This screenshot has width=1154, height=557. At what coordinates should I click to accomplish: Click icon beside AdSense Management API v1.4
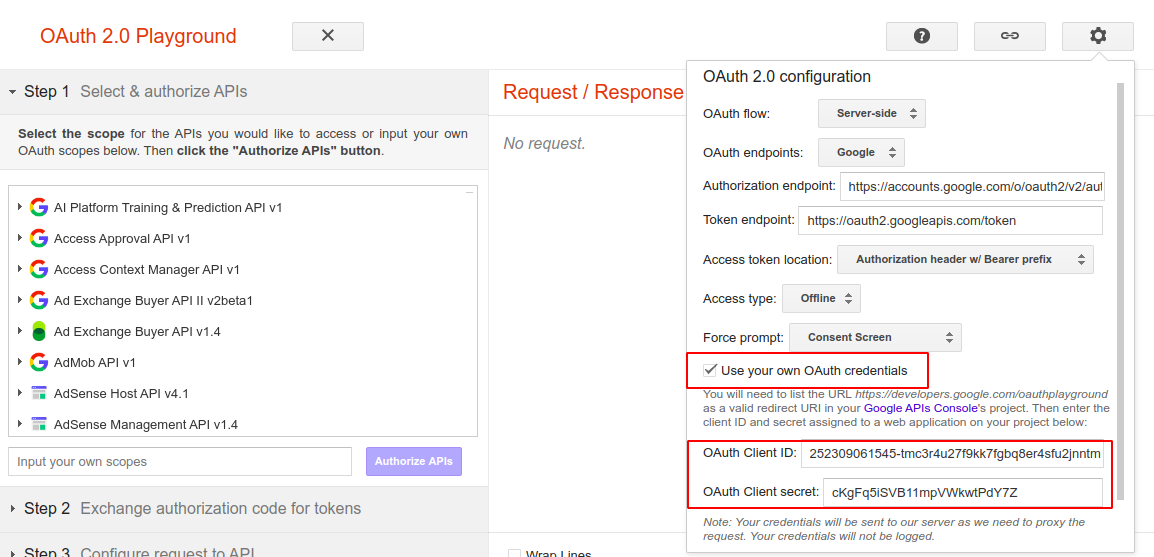pos(39,424)
